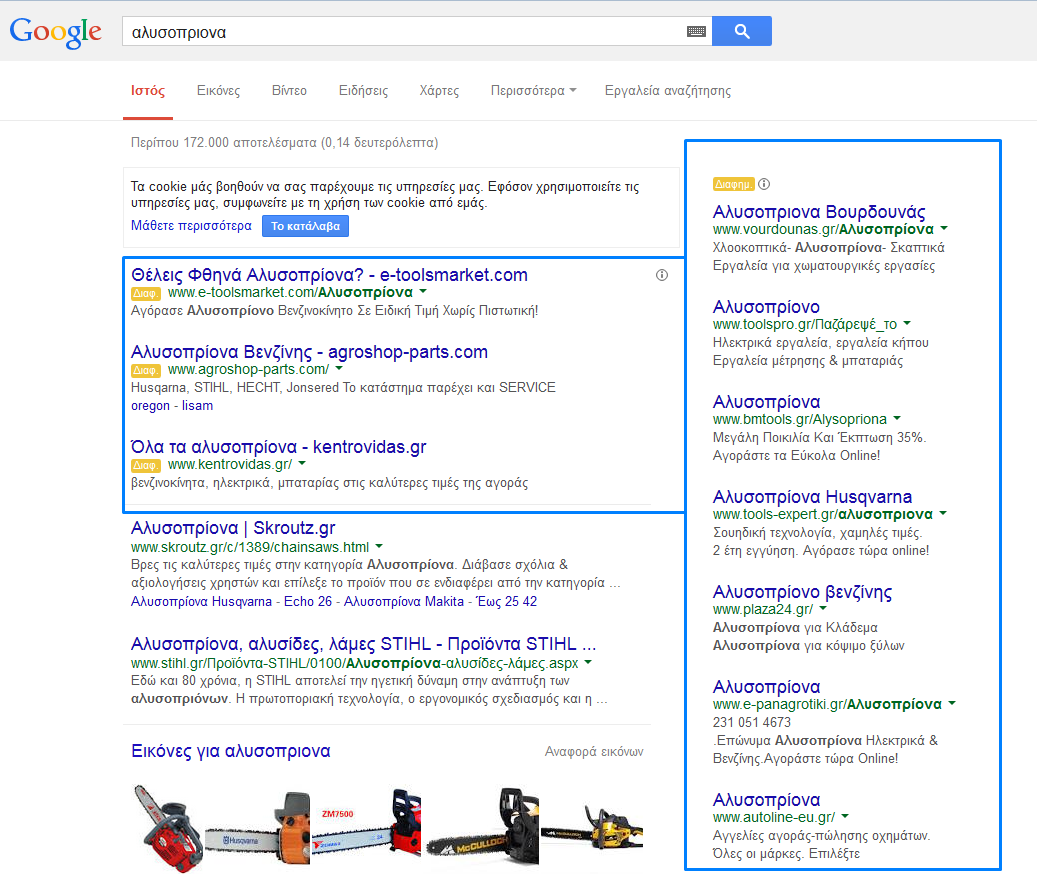Click the blue search magnifier button
1037x884 pixels.
[741, 31]
